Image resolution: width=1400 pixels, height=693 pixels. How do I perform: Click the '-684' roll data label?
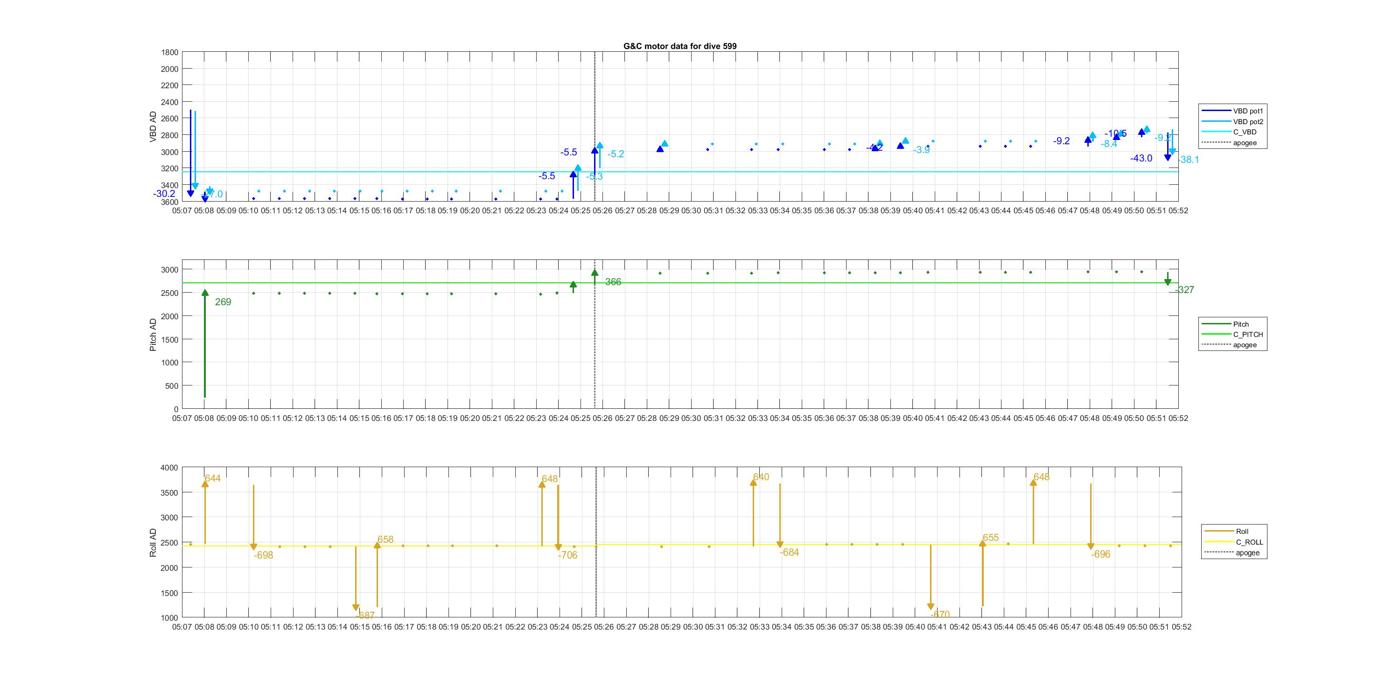pyautogui.click(x=790, y=553)
